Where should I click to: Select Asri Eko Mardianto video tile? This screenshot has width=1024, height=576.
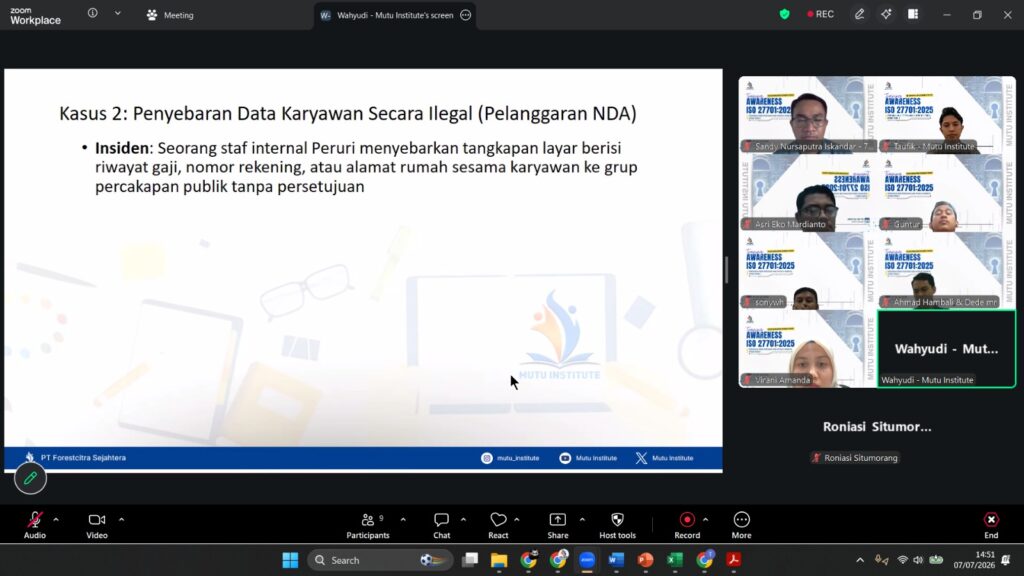pyautogui.click(x=807, y=193)
